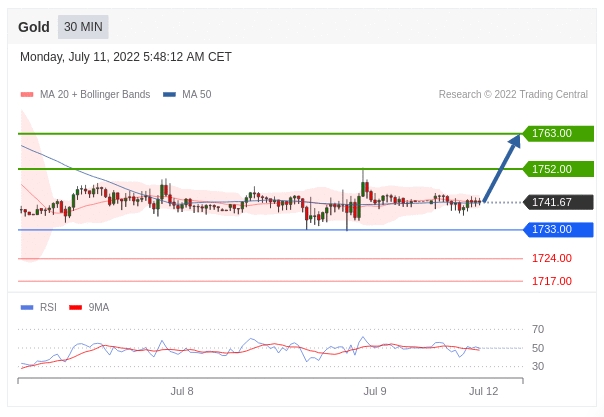Click the Jul 12 date axis label

click(x=483, y=391)
